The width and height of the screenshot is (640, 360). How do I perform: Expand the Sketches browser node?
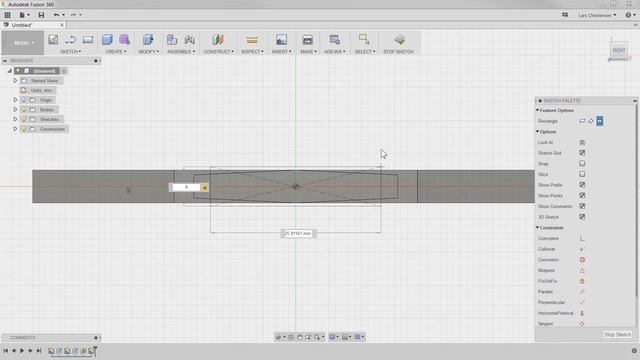coord(16,119)
